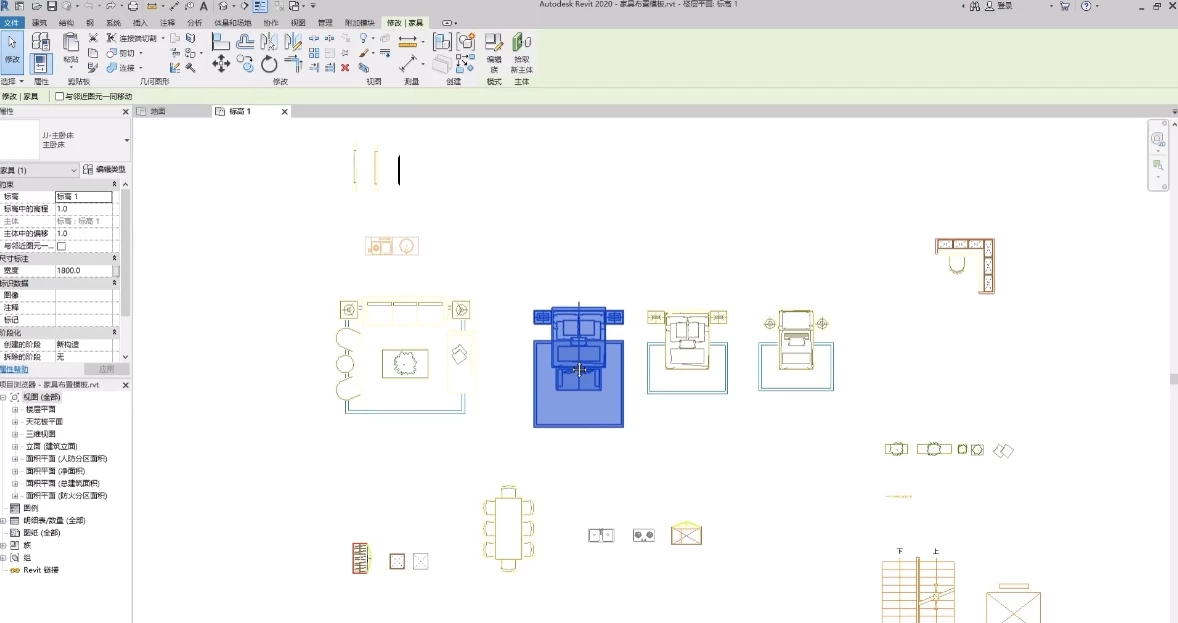The width and height of the screenshot is (1178, 623).
Task: Switch to the 地面 view tab
Action: [x=157, y=112]
